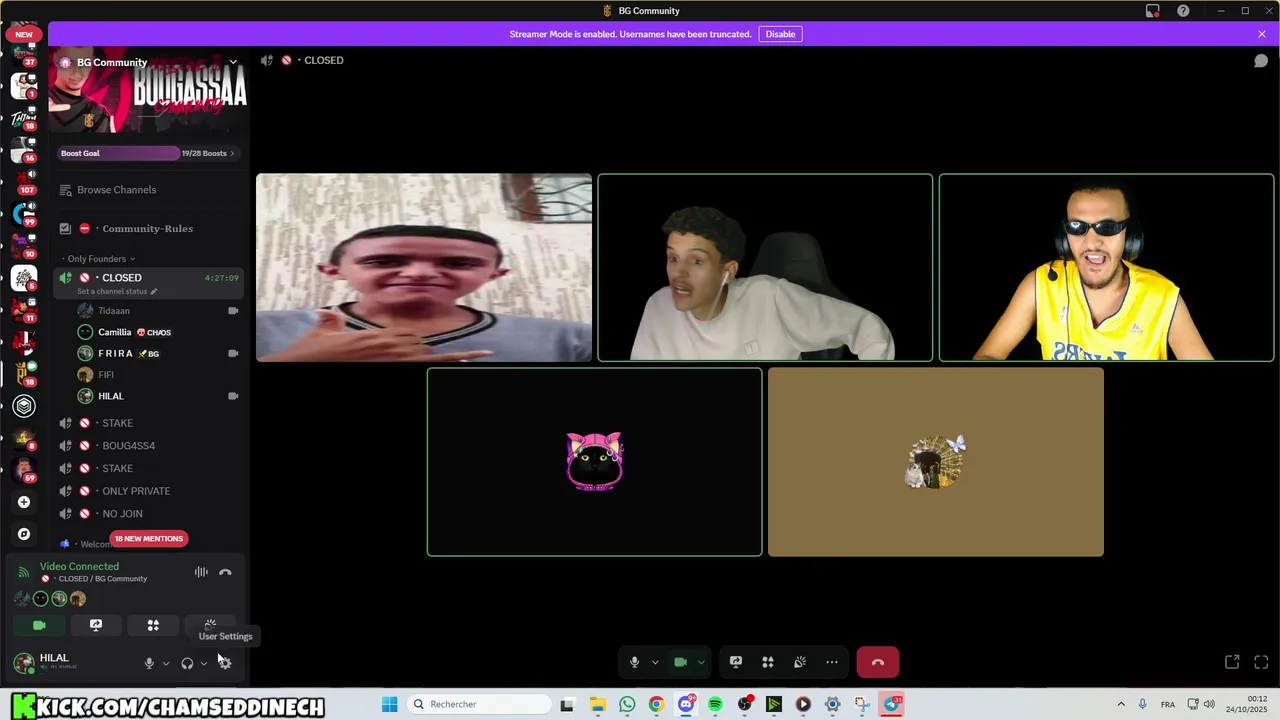Image resolution: width=1280 pixels, height=720 pixels.
Task: Open BG Community server menu chevron
Action: point(233,62)
